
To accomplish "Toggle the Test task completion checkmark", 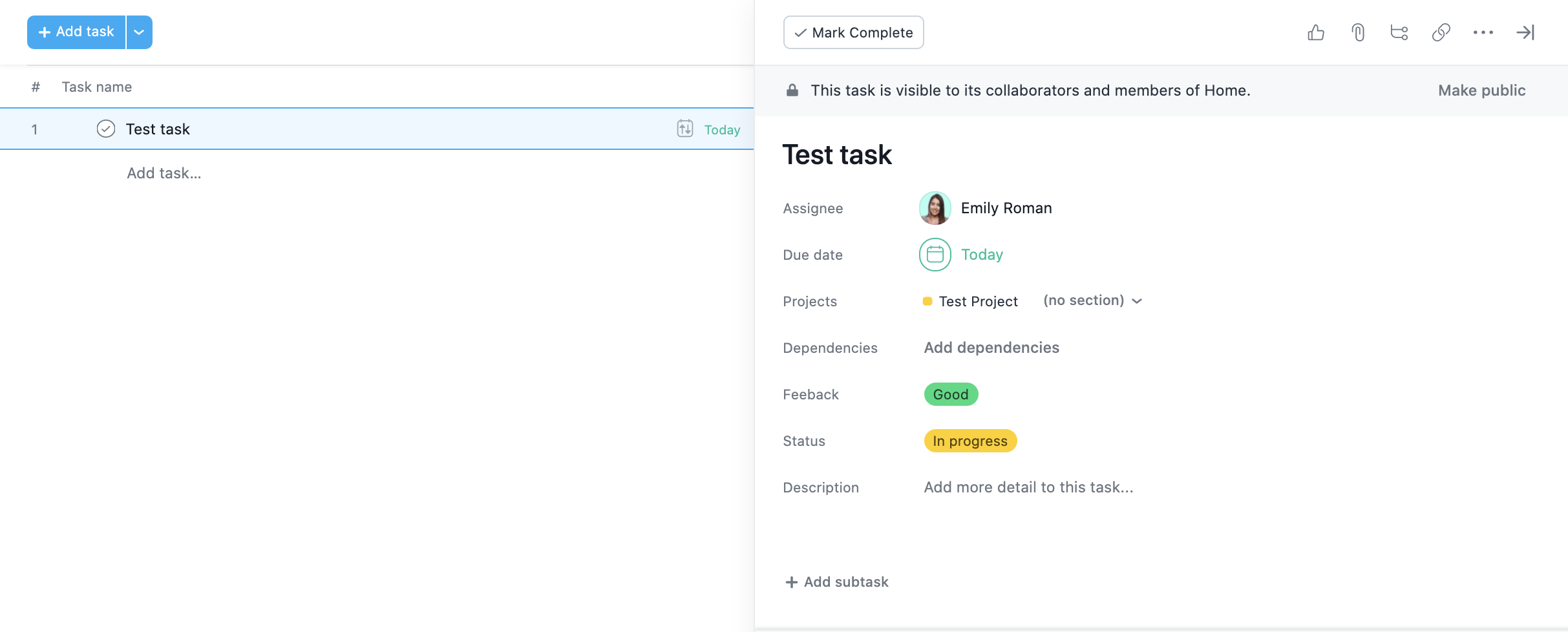I will click(x=106, y=129).
